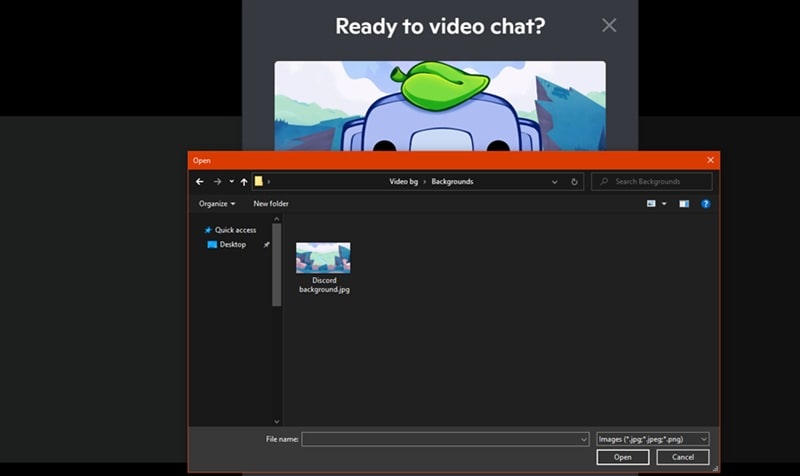
Task: Click the Cancel button
Action: pos(683,457)
